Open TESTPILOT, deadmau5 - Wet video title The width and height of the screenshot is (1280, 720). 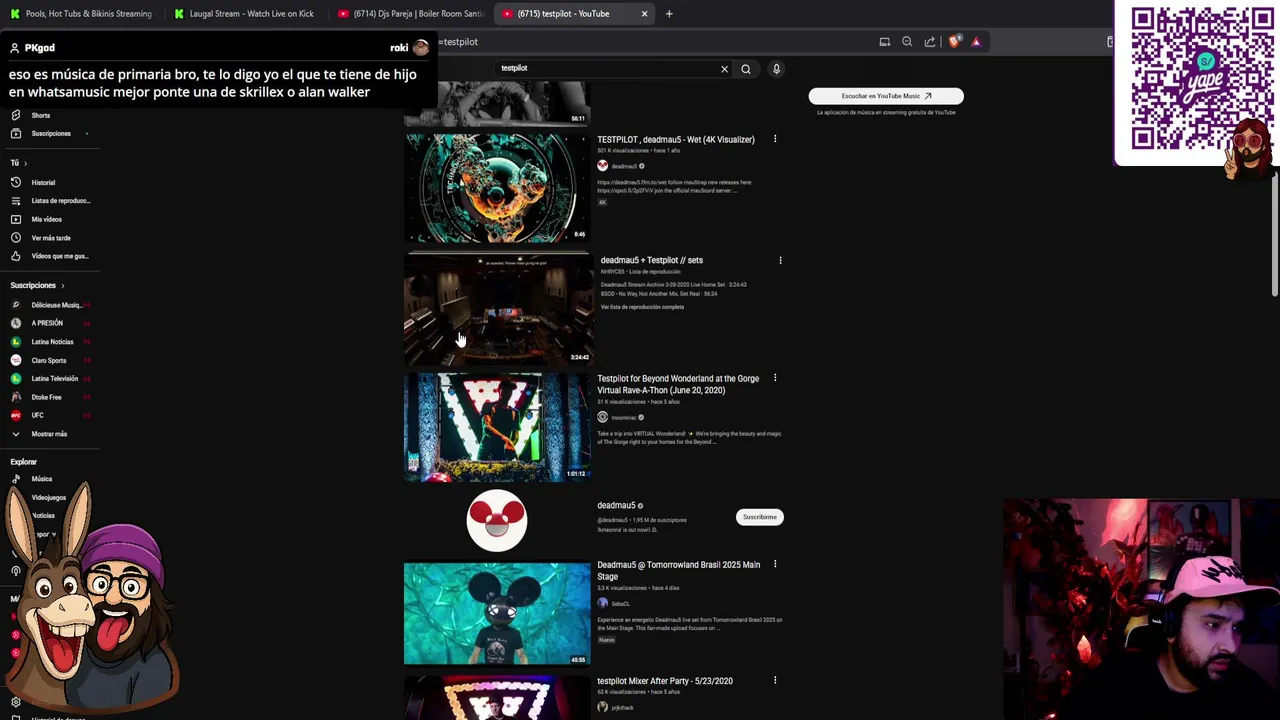tap(676, 140)
